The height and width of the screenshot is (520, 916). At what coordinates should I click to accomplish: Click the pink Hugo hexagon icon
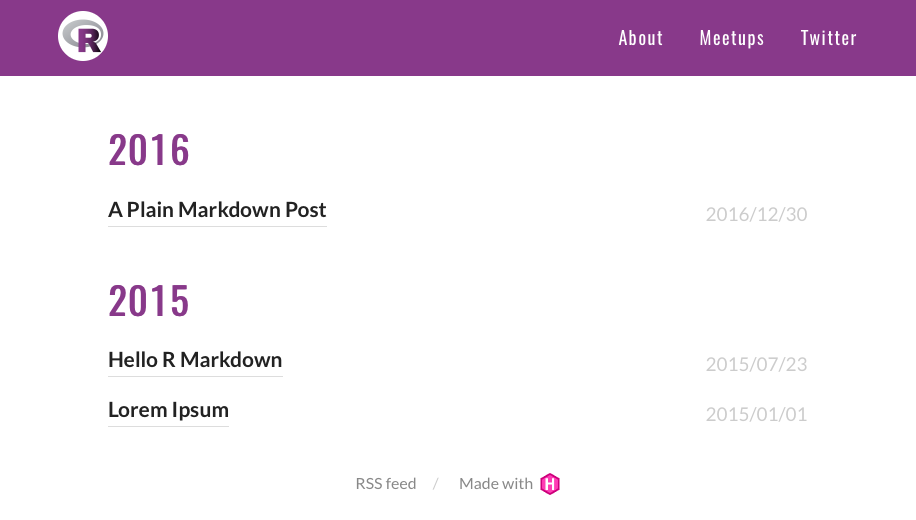click(x=550, y=484)
